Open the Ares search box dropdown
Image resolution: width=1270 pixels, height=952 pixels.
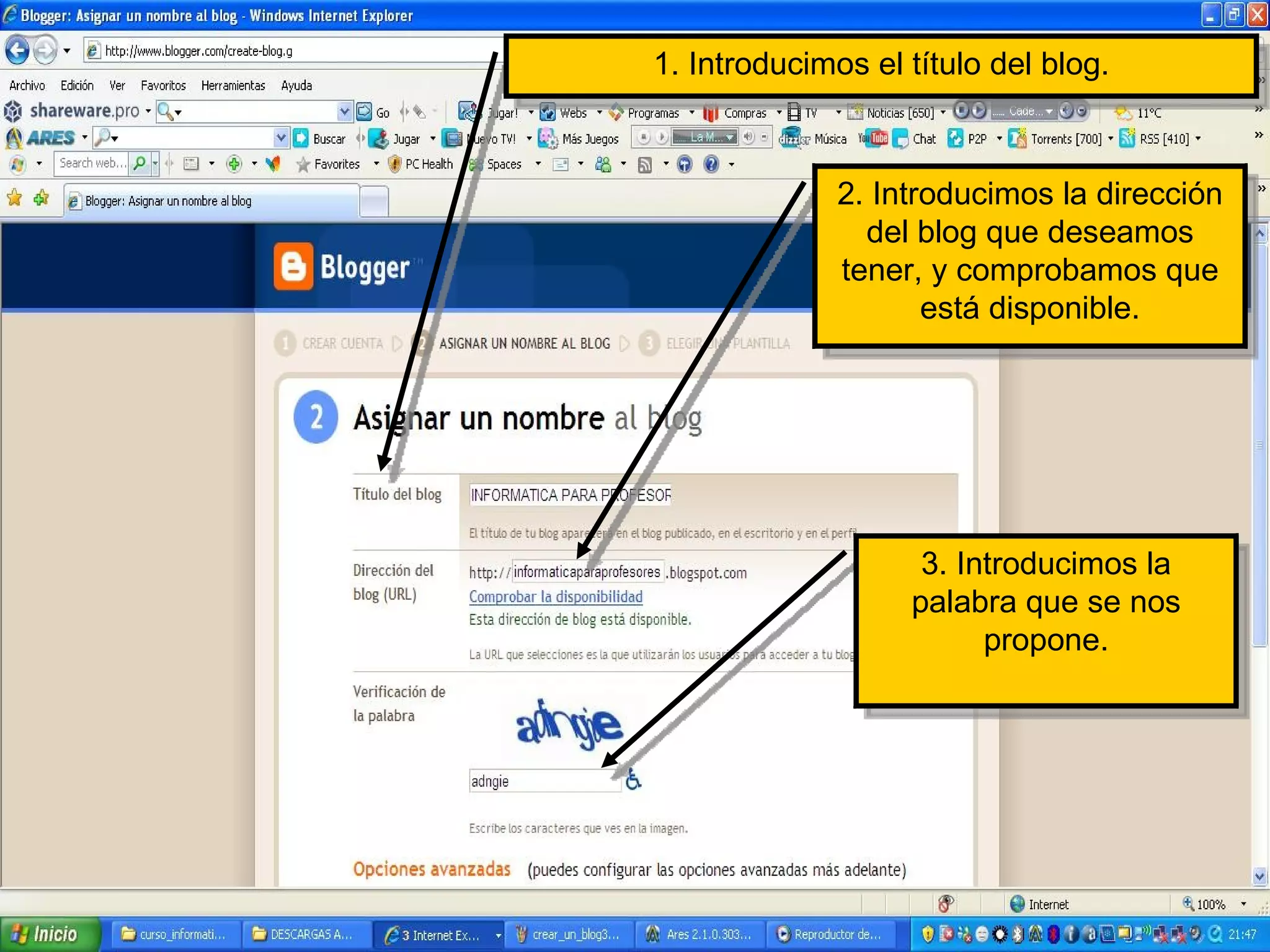coord(281,138)
